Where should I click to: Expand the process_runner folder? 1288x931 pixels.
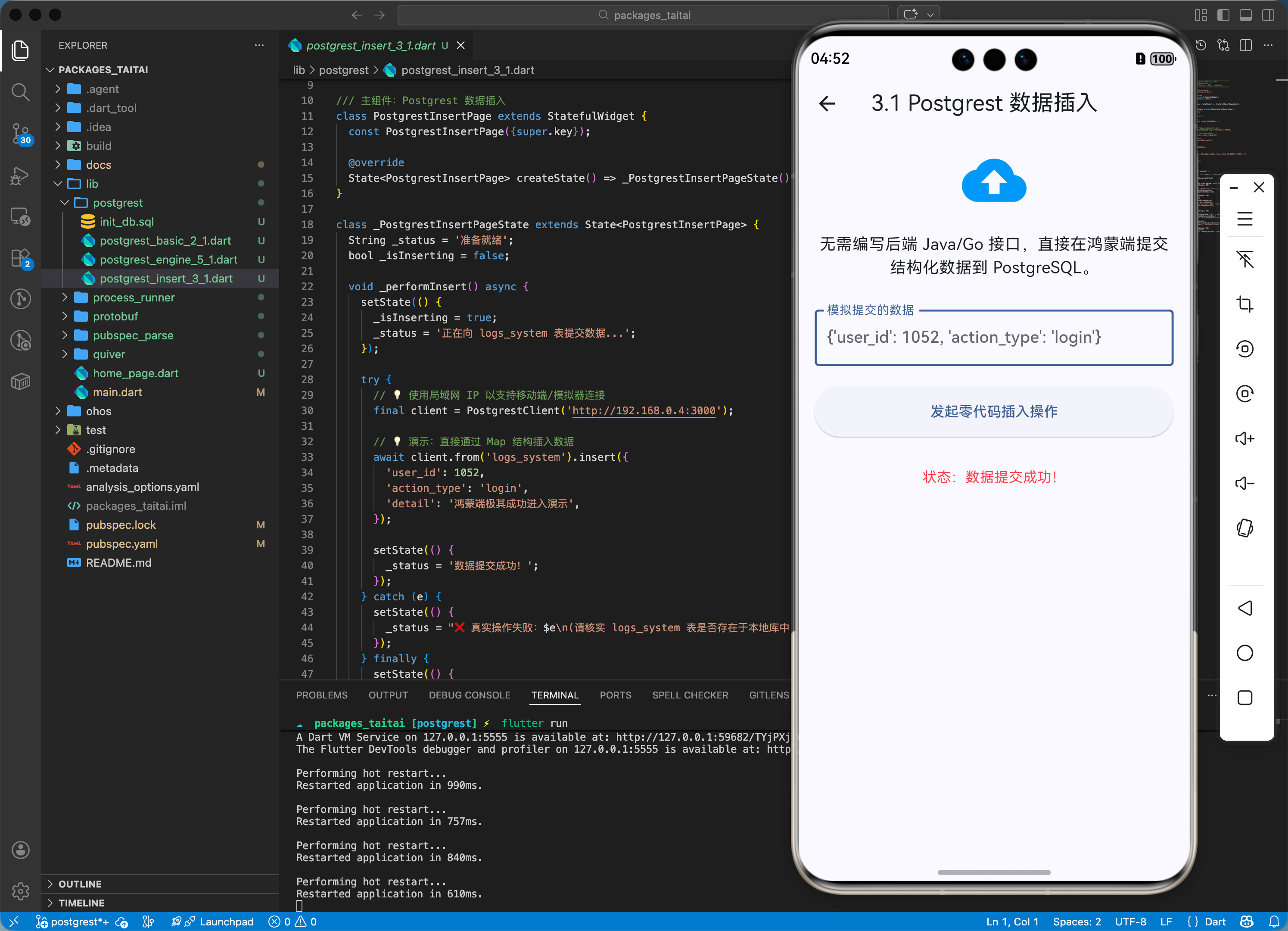pyautogui.click(x=133, y=298)
